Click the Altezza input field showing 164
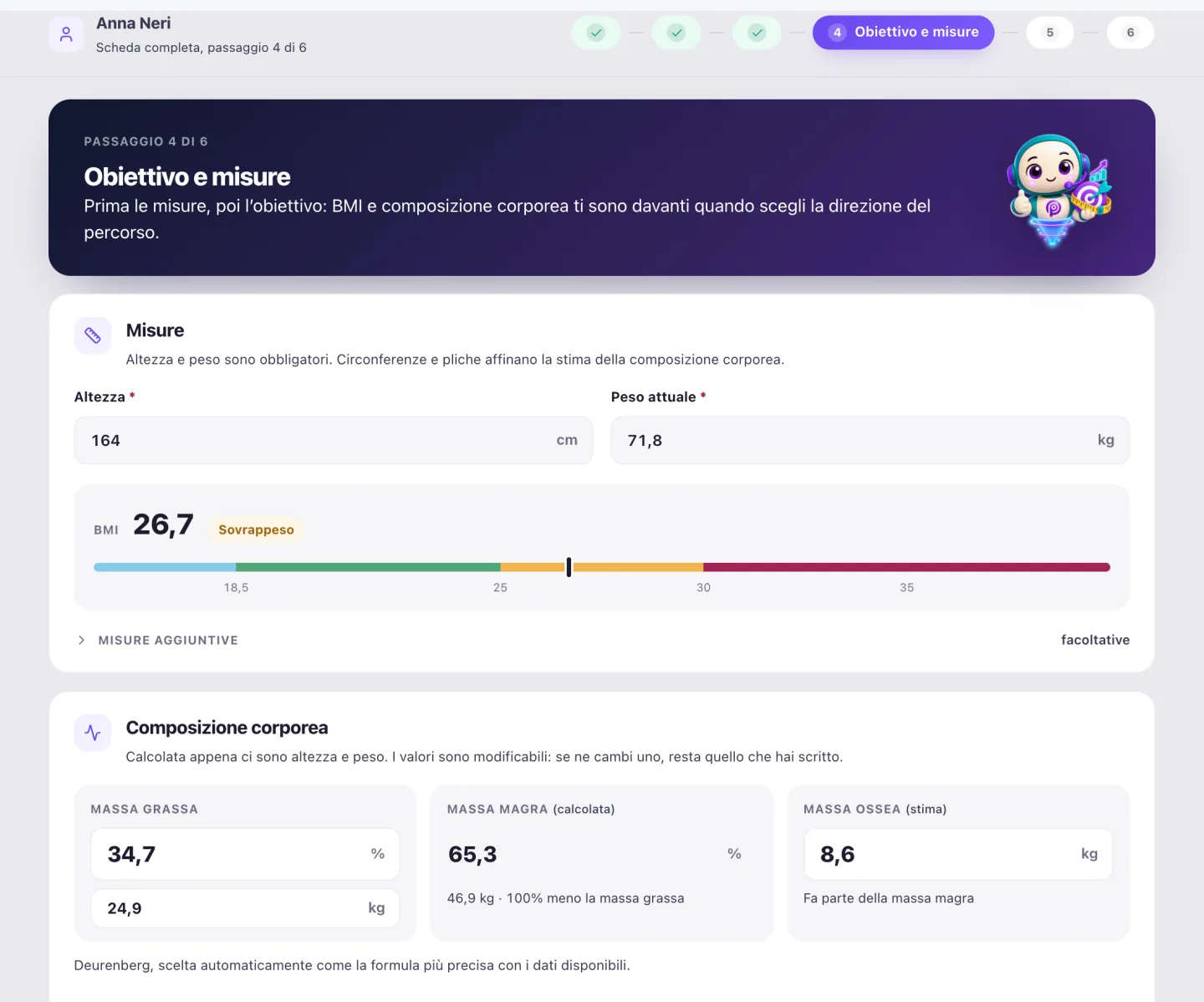This screenshot has width=1204, height=1002. (334, 440)
